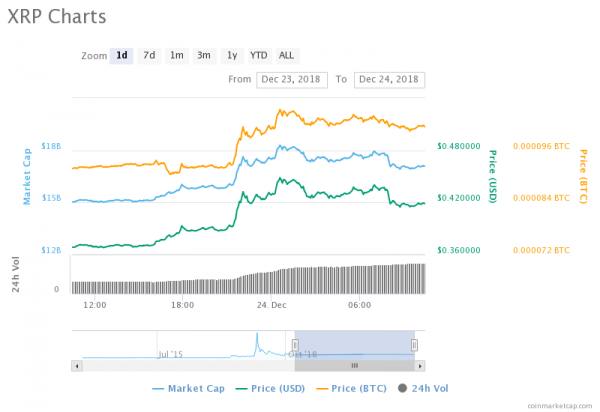The height and width of the screenshot is (412, 600).
Task: Grab the right navigator range handle
Action: pyautogui.click(x=414, y=345)
